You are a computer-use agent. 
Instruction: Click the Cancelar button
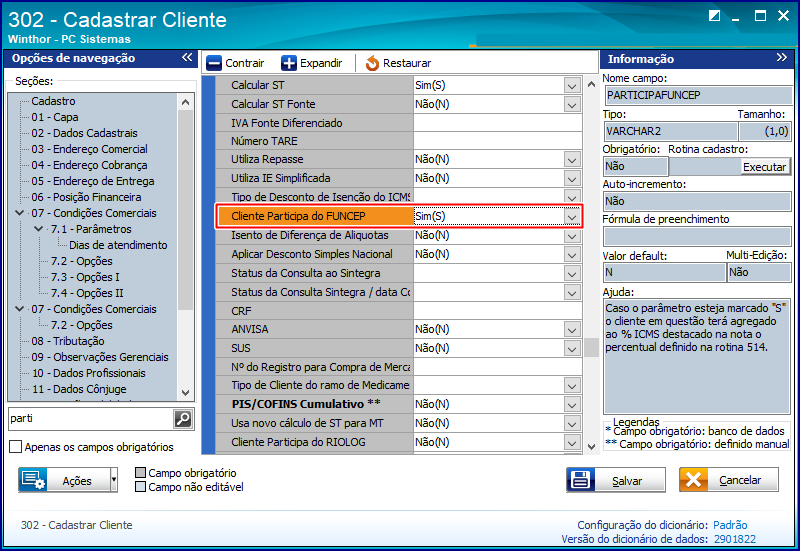(x=729, y=480)
